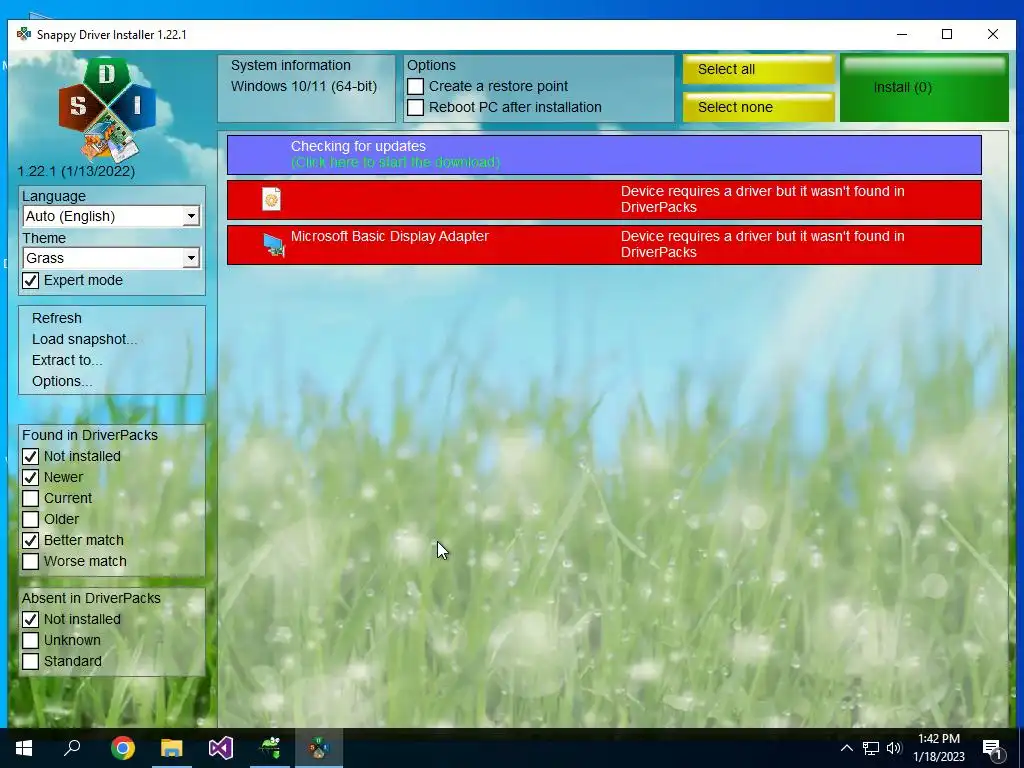Select the Microsoft Basic Display Adapter row
Image resolution: width=1024 pixels, height=768 pixels.
[604, 245]
